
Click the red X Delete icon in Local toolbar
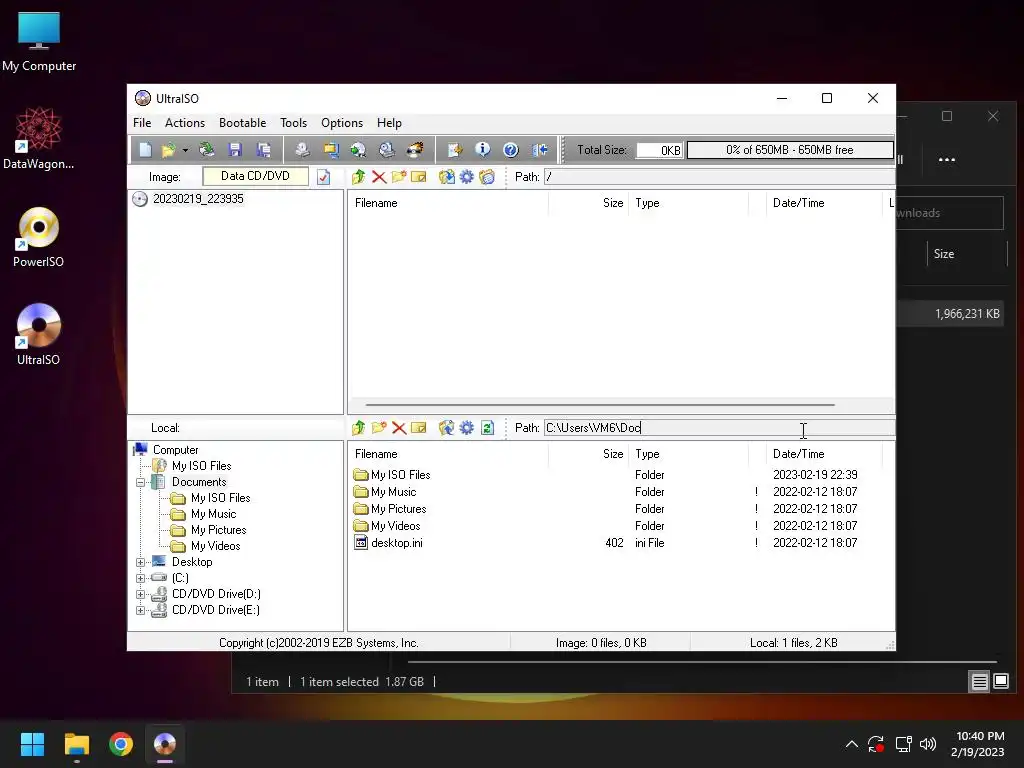click(399, 428)
